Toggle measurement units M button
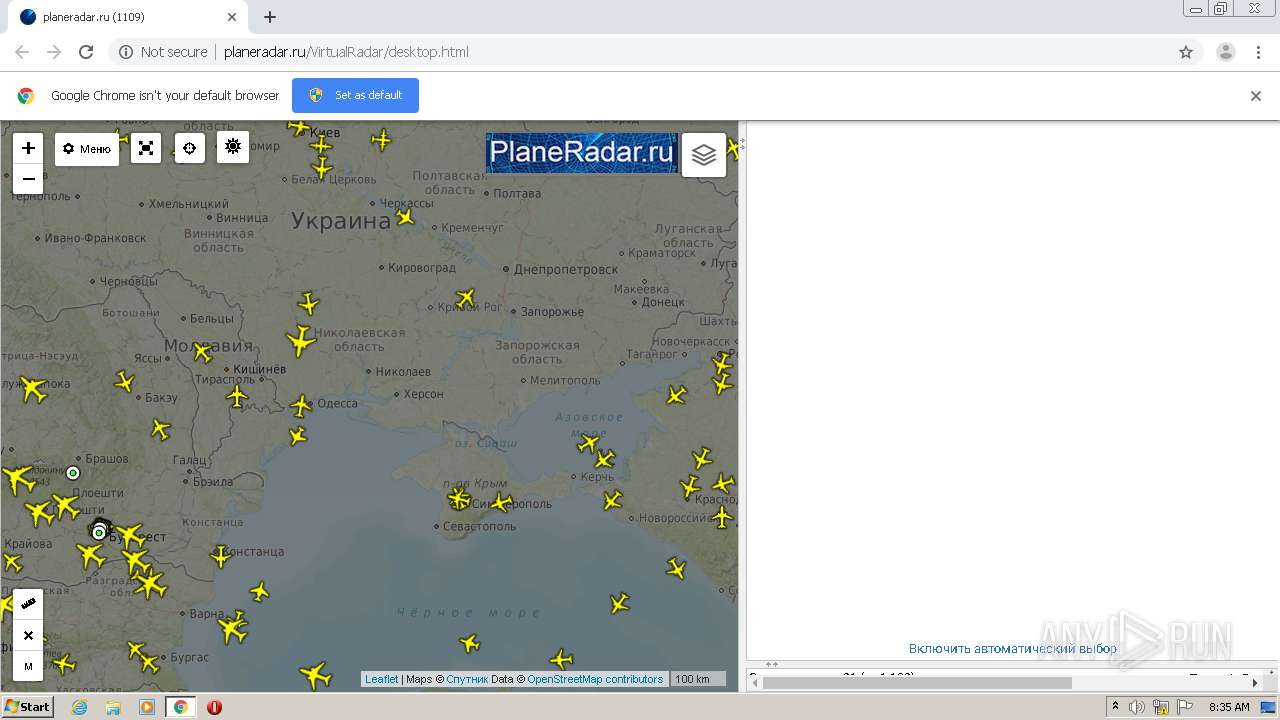The width and height of the screenshot is (1280, 720). (28, 666)
